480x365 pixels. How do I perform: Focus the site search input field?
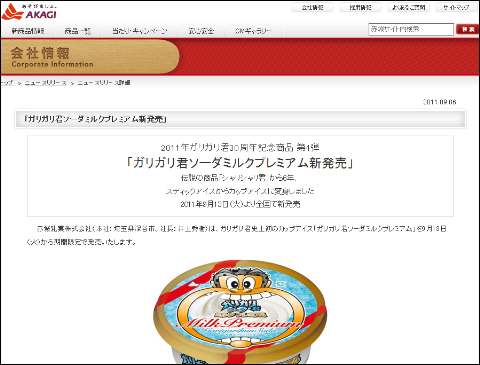[x=411, y=29]
